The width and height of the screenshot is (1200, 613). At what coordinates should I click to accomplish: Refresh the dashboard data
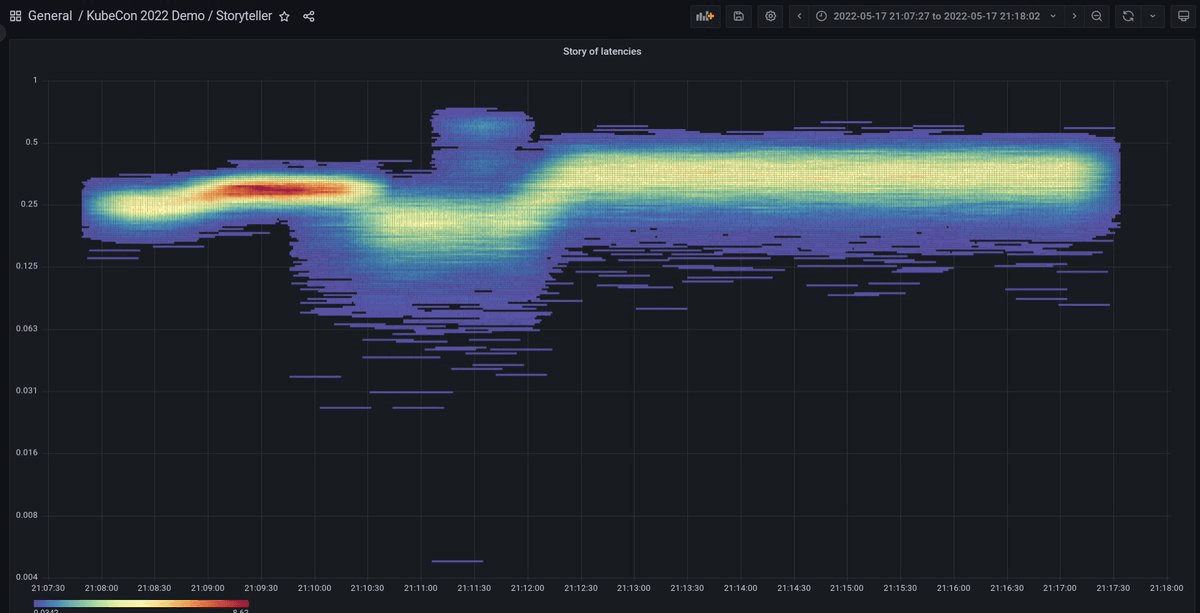pyautogui.click(x=1129, y=15)
